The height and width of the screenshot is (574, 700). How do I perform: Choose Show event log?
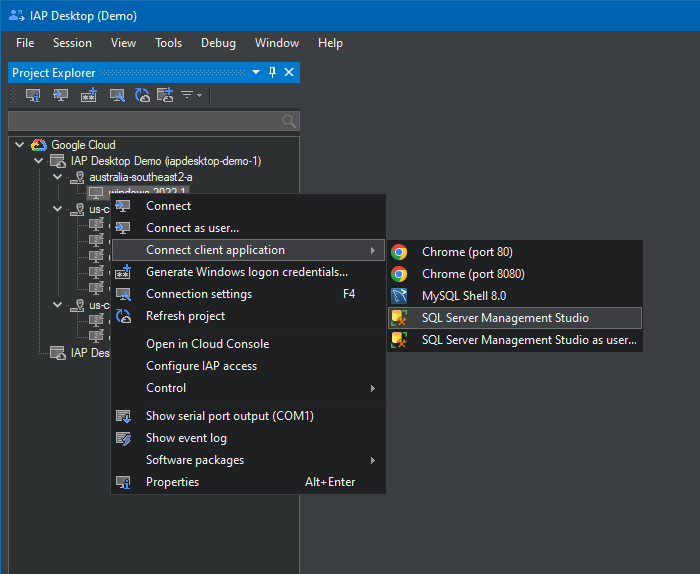248,438
